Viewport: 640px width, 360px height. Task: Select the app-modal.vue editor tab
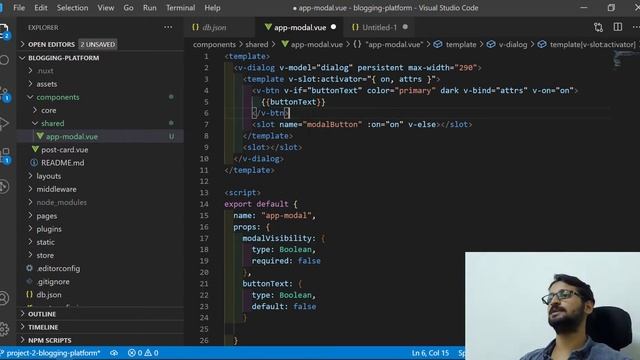299,27
